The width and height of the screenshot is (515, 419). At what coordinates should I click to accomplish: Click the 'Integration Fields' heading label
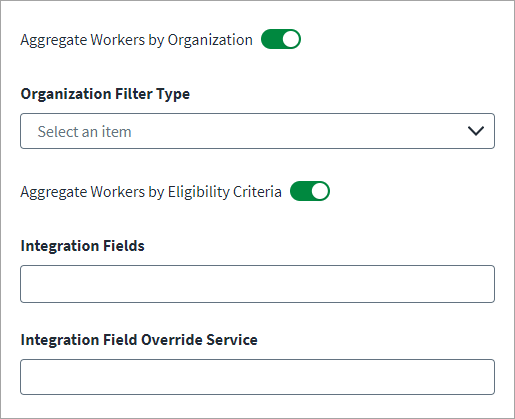click(82, 246)
